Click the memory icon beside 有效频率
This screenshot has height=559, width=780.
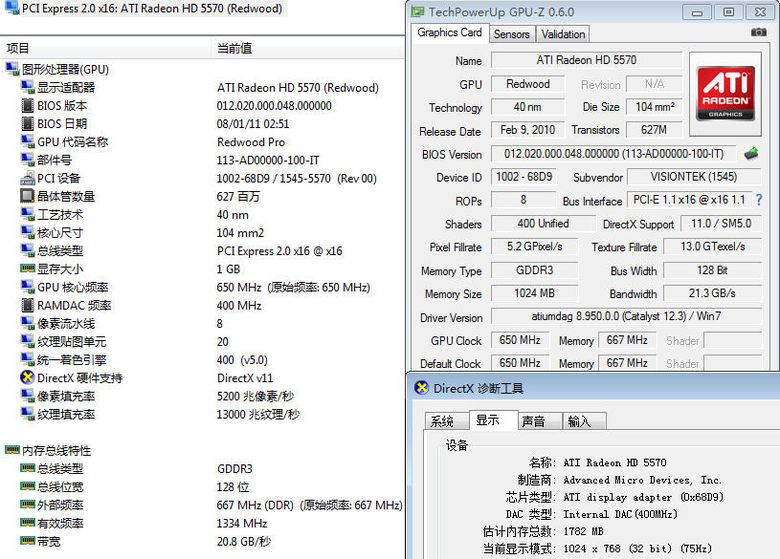pos(27,523)
